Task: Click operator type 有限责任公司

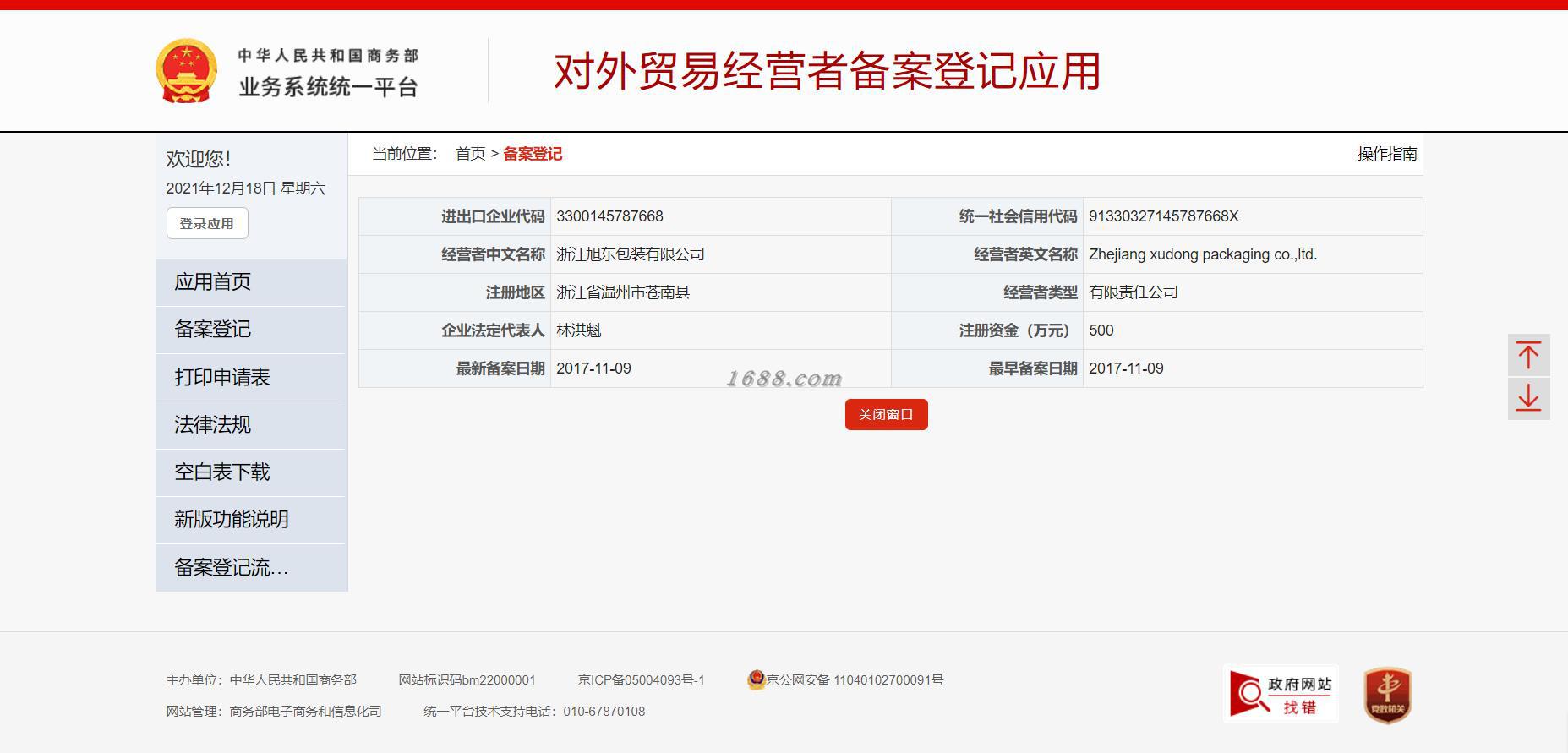Action: (x=1134, y=292)
